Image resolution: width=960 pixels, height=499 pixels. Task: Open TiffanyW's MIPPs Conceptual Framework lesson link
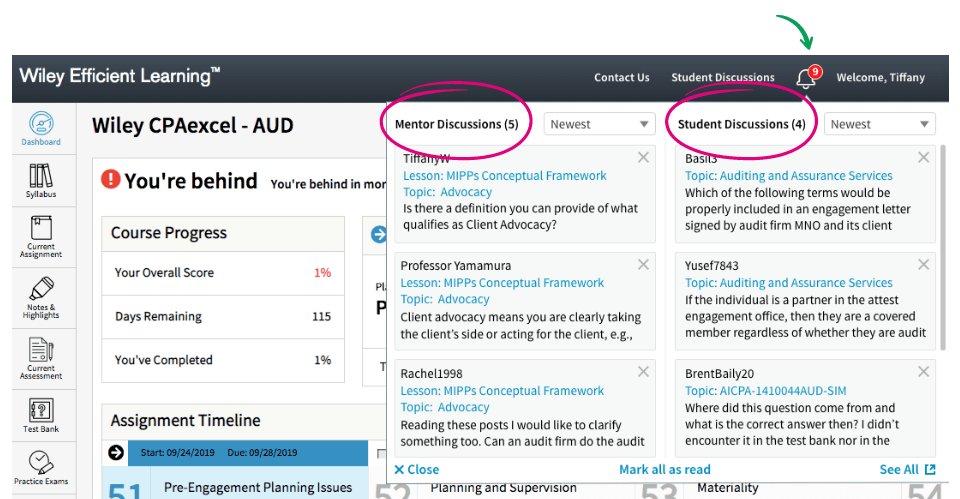(x=504, y=176)
